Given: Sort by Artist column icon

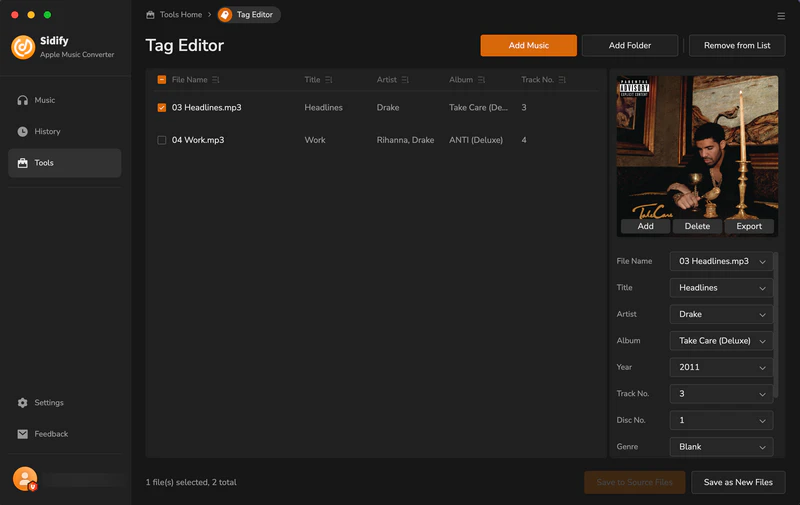Looking at the screenshot, I should tap(405, 80).
